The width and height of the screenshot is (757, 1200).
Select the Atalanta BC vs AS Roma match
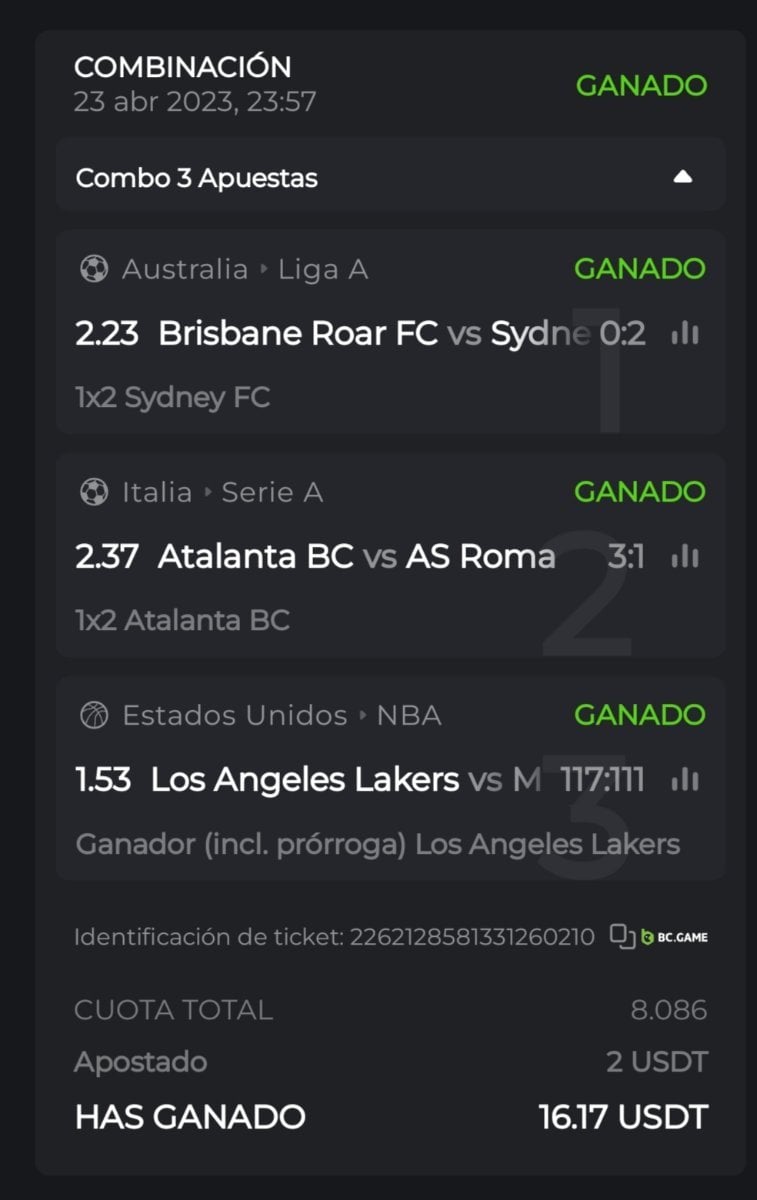coord(356,557)
